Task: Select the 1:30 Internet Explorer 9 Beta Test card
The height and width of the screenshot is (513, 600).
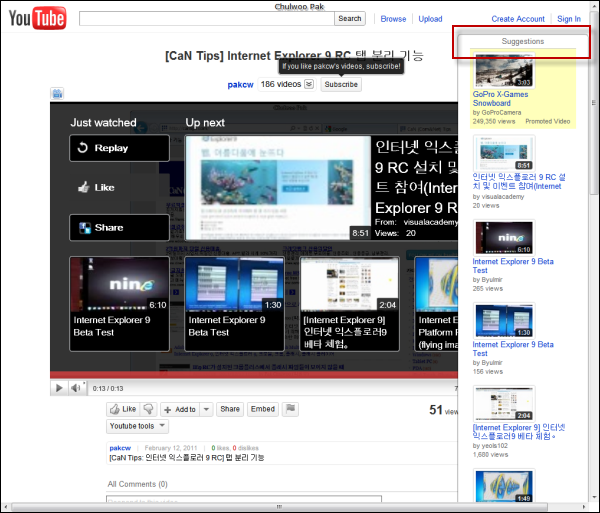Action: (x=235, y=304)
